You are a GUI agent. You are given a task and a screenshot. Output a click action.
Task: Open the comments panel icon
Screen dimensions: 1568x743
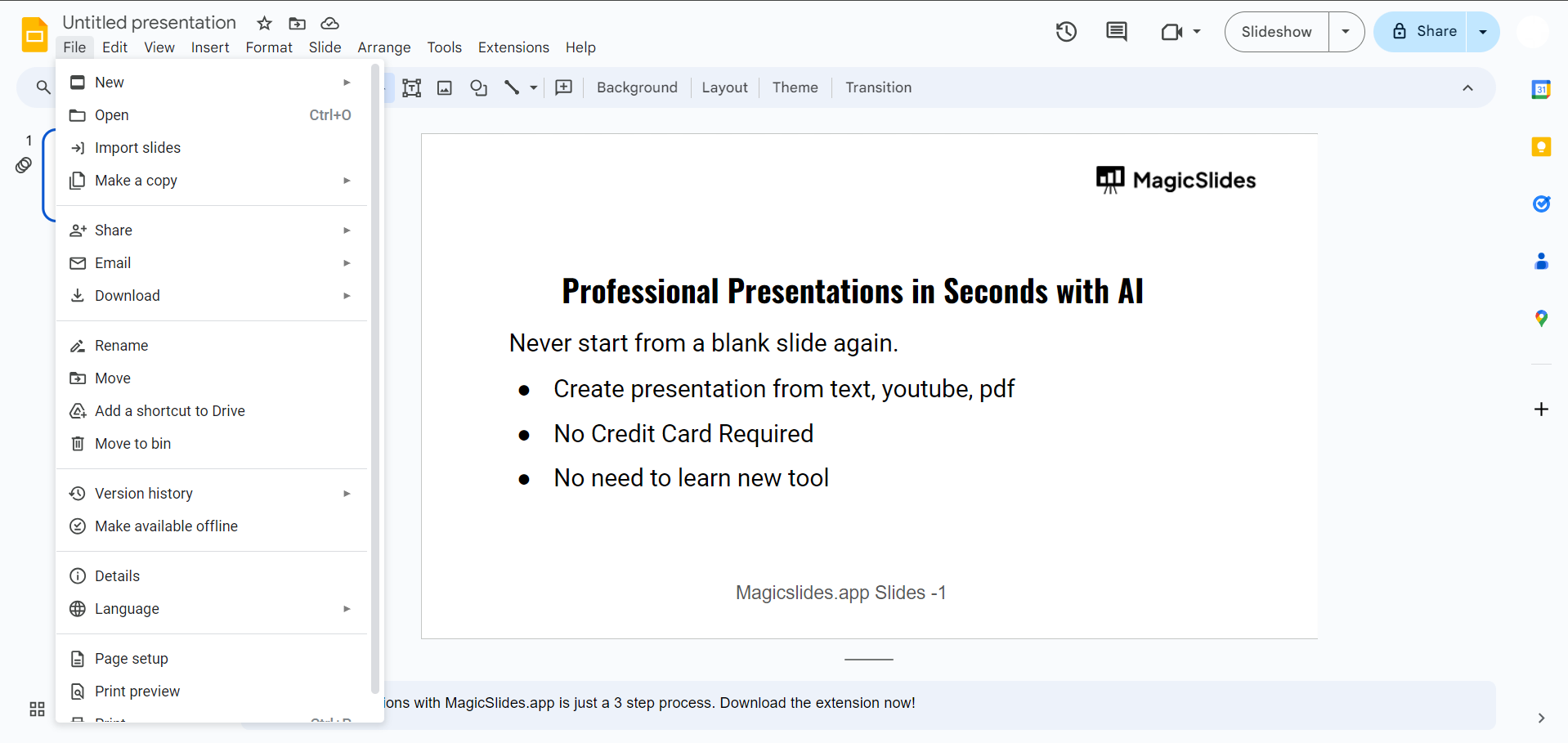pyautogui.click(x=1116, y=32)
